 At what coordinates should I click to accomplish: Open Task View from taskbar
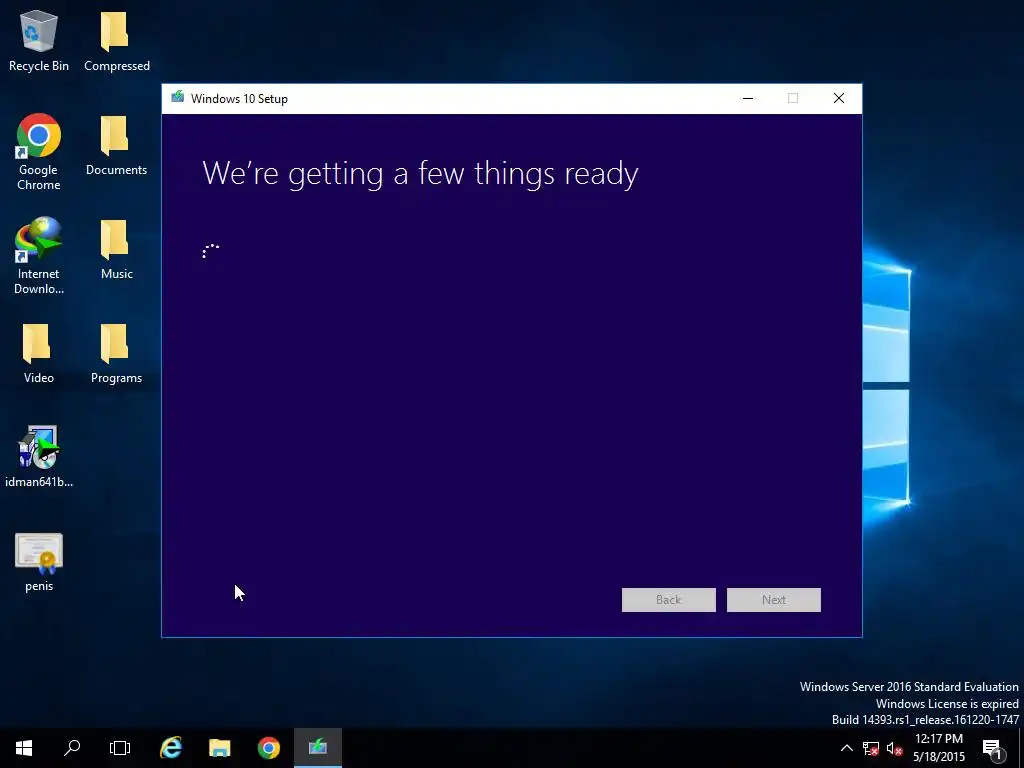pos(120,748)
